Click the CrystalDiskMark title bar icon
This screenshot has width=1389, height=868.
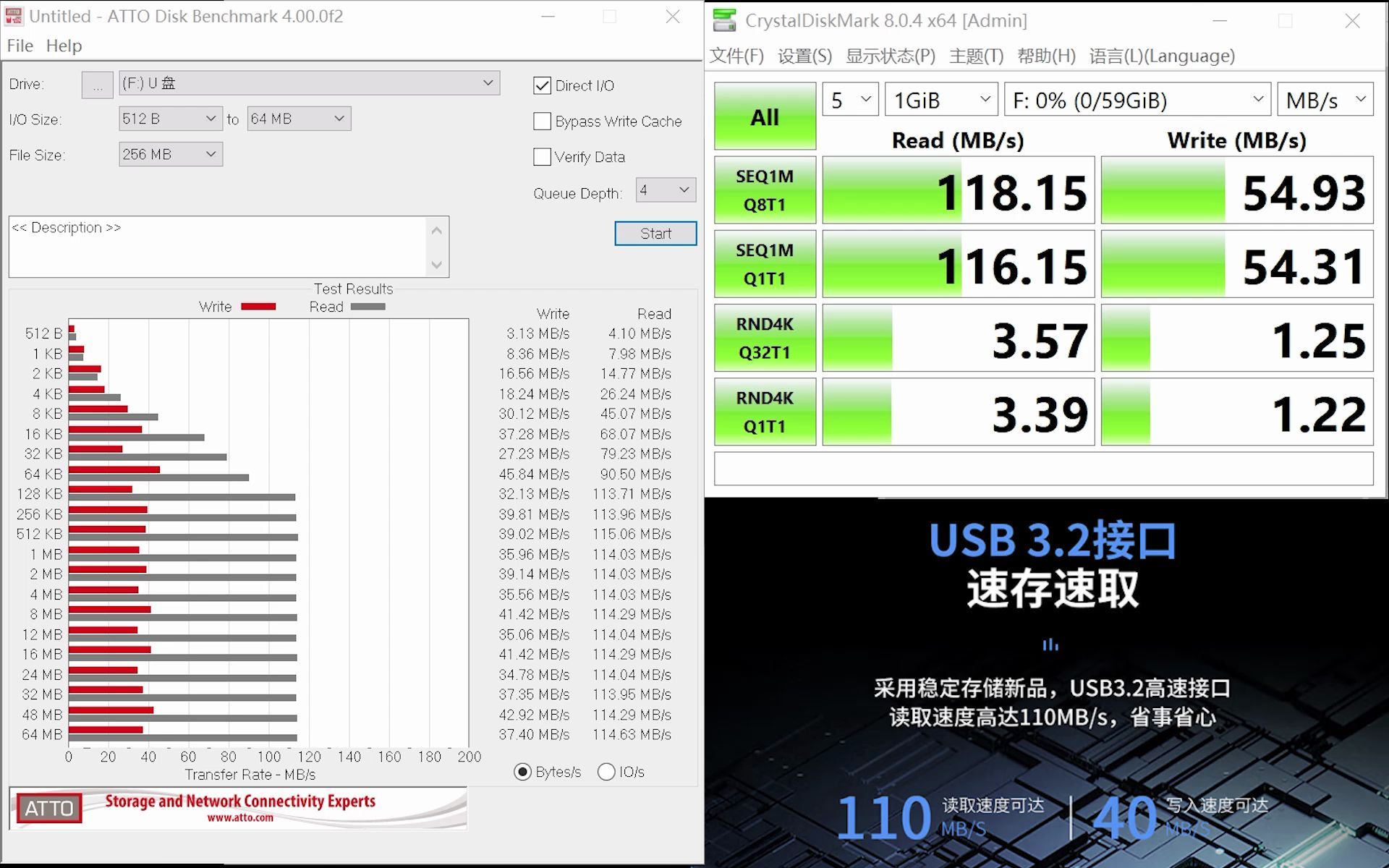click(724, 20)
